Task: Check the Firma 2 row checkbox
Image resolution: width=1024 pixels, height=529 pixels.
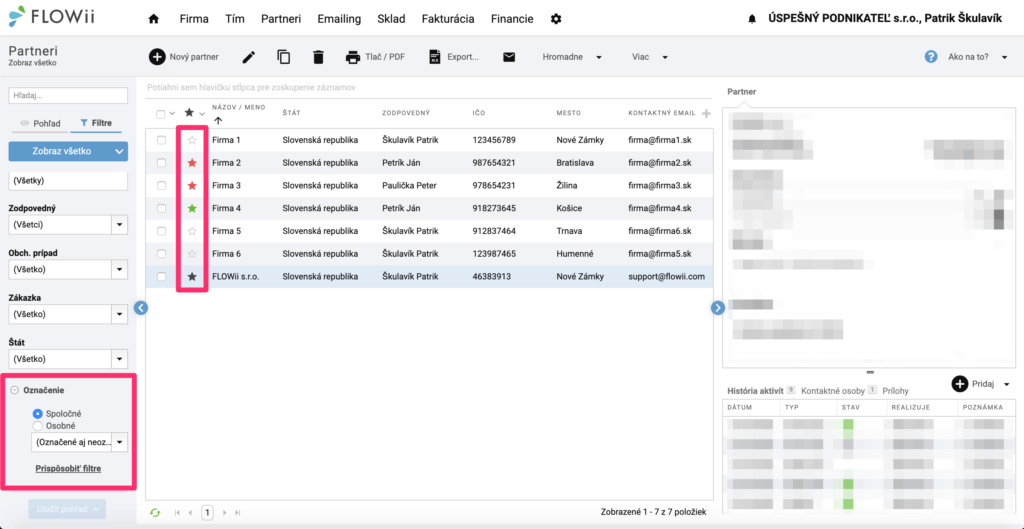Action: 161,163
